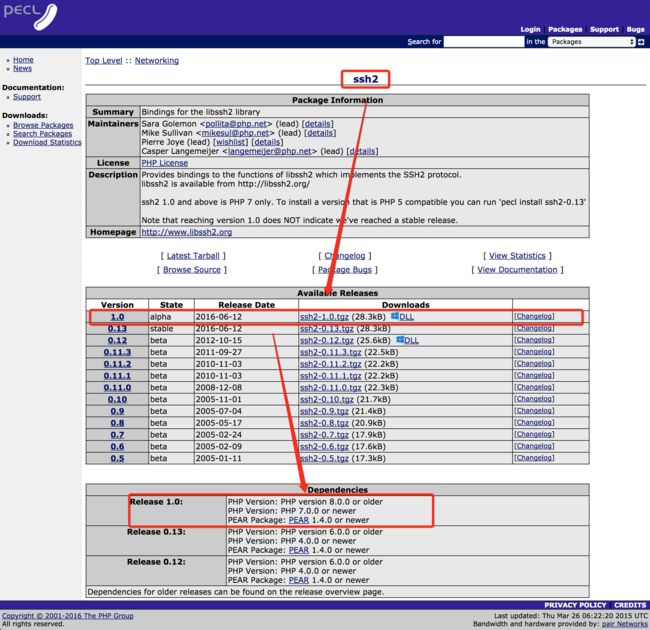Email mikesul@php.net maintainer link
Viewport: 650px width, 630px height.
coord(235,133)
